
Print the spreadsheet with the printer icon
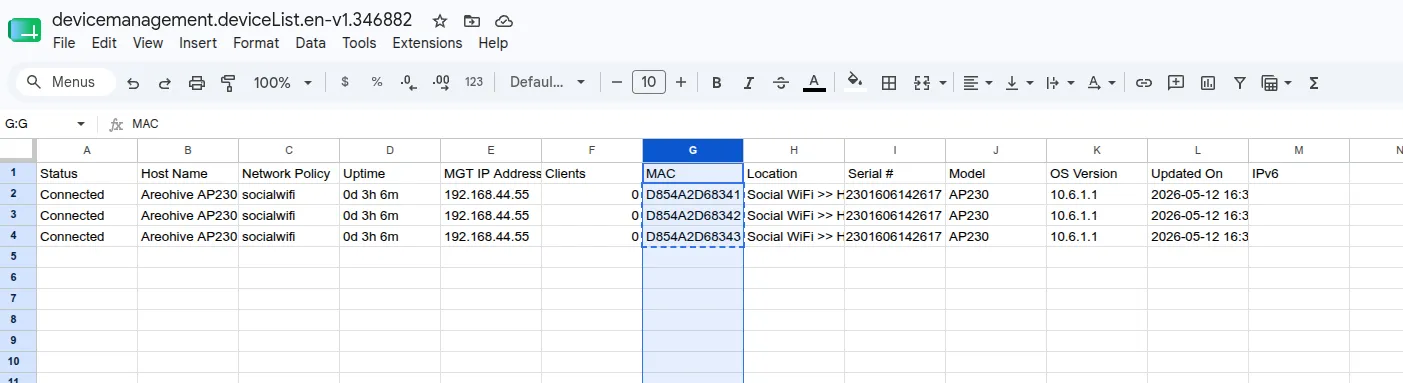pyautogui.click(x=197, y=82)
